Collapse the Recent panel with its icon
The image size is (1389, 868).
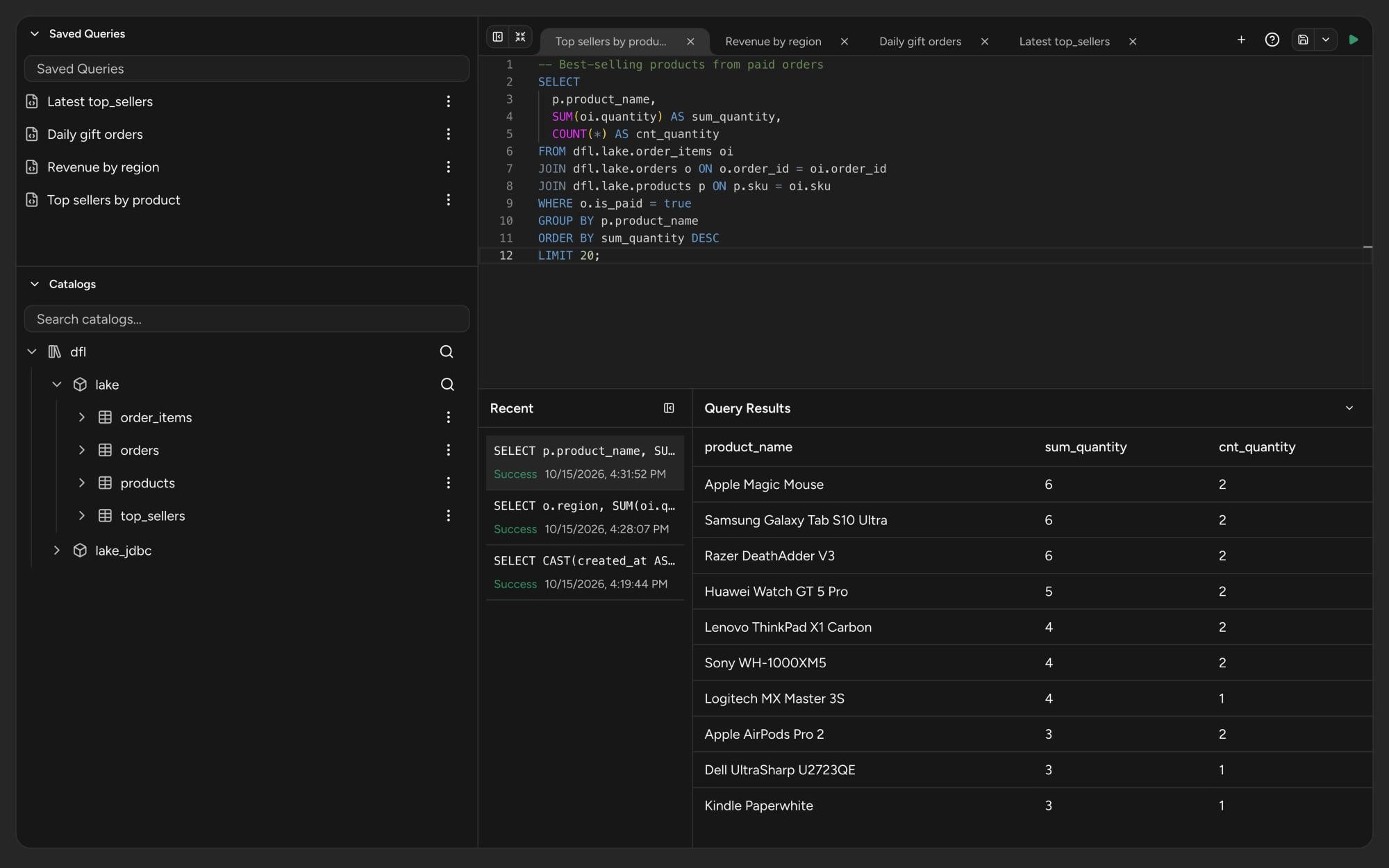(669, 408)
